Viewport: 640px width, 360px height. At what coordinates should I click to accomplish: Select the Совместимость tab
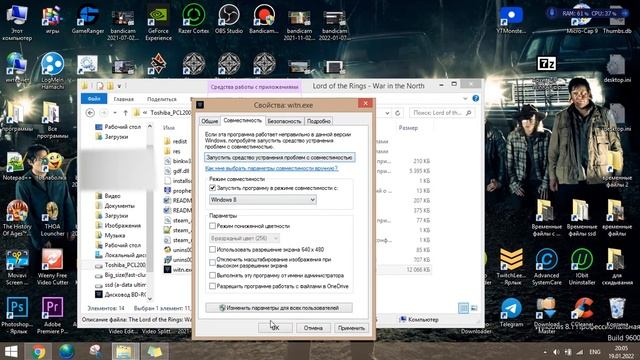coord(242,120)
